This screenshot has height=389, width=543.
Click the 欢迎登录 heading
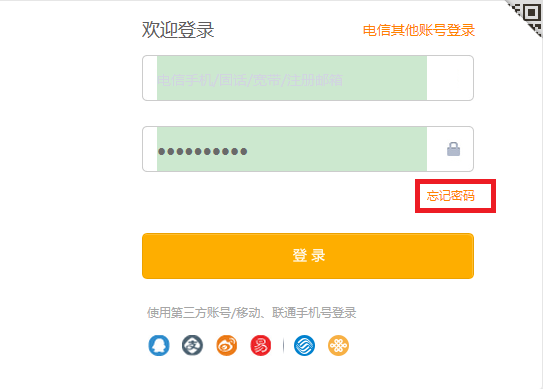coord(178,30)
